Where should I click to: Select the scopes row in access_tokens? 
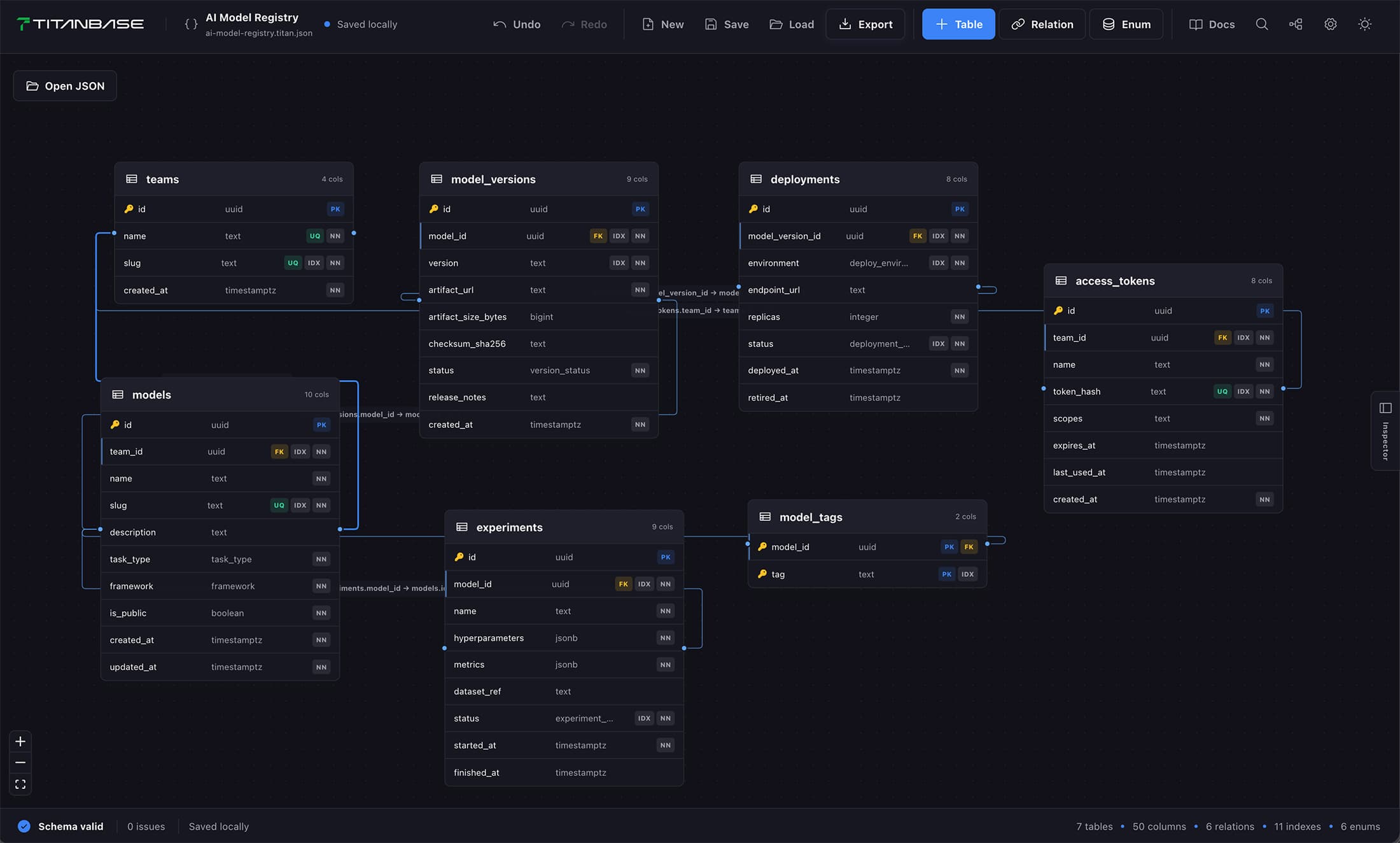1163,418
